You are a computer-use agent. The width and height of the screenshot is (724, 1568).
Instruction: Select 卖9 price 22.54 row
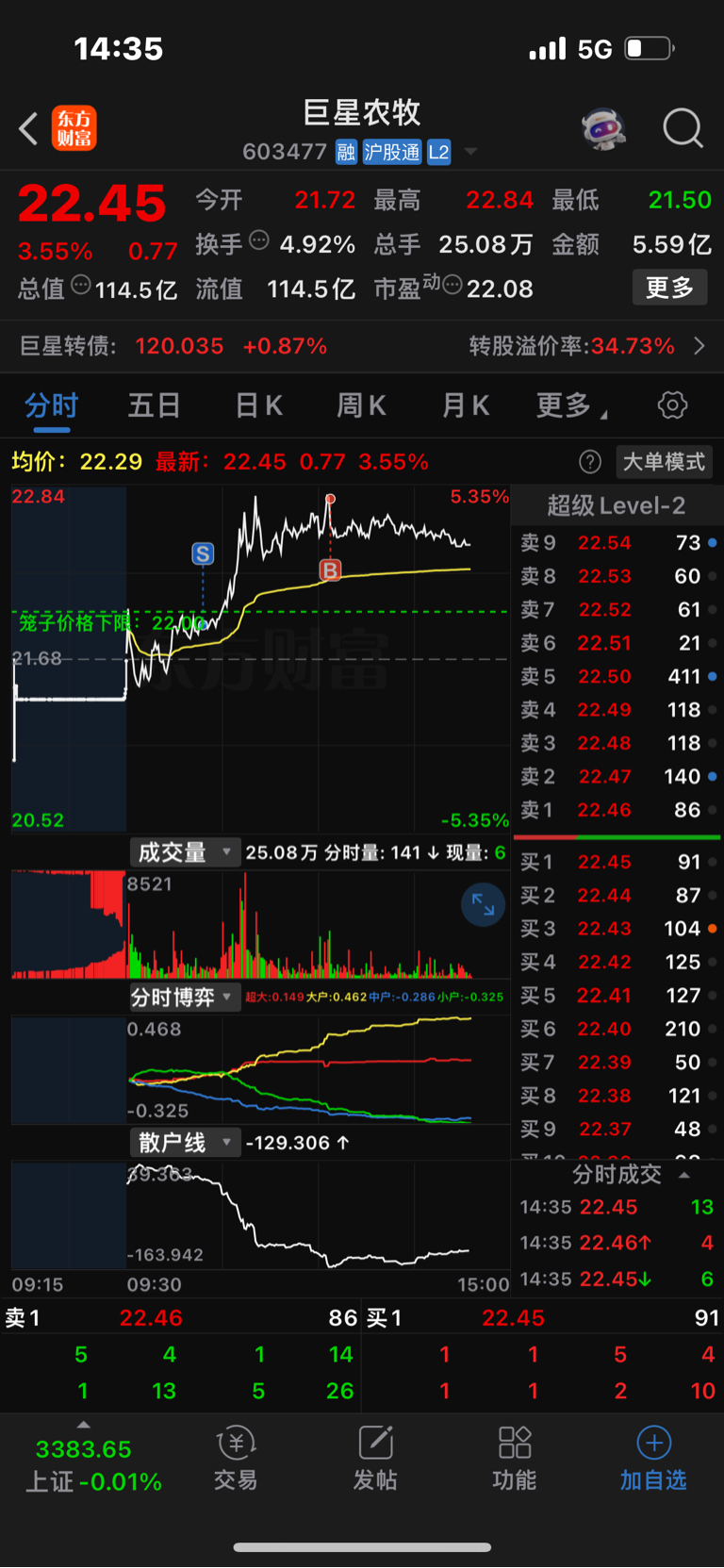[x=618, y=543]
